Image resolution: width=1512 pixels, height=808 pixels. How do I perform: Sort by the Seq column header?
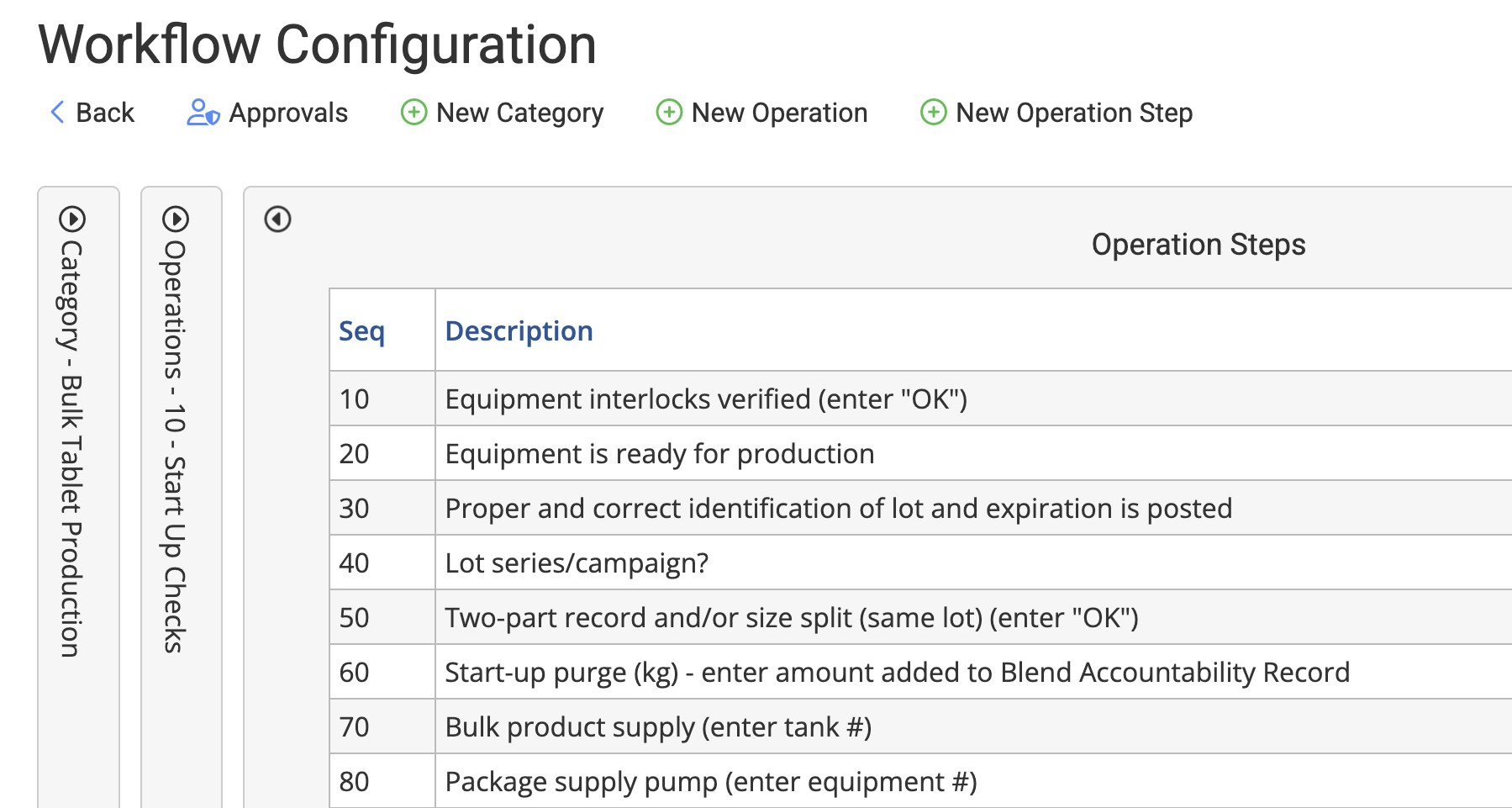click(361, 331)
